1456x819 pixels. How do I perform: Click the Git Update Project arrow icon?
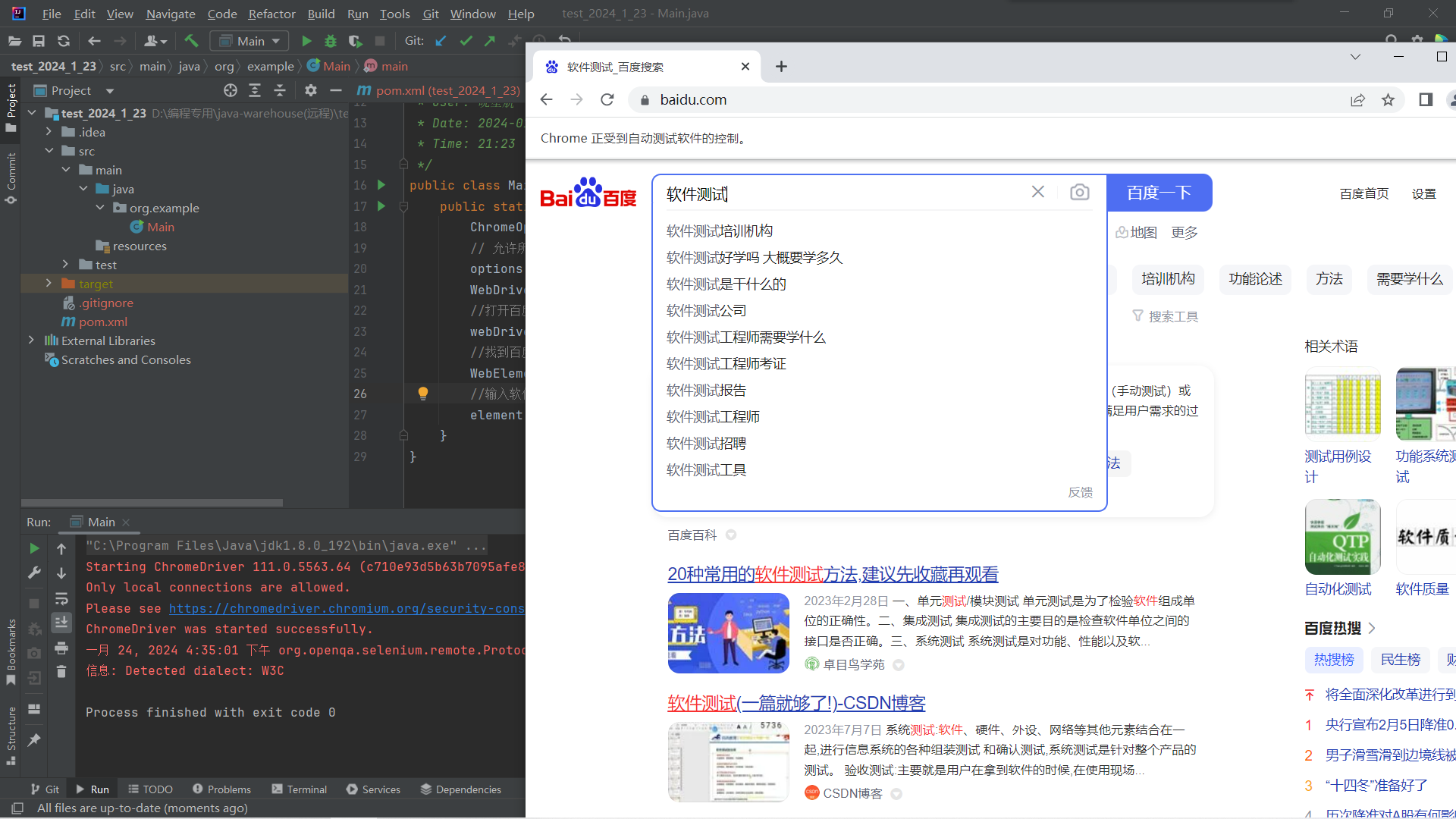point(441,41)
